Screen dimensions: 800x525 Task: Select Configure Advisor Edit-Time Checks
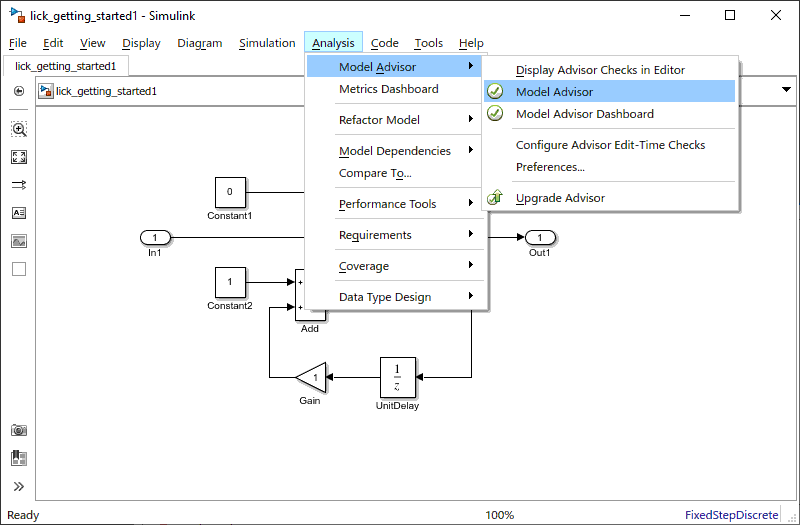click(x=610, y=145)
